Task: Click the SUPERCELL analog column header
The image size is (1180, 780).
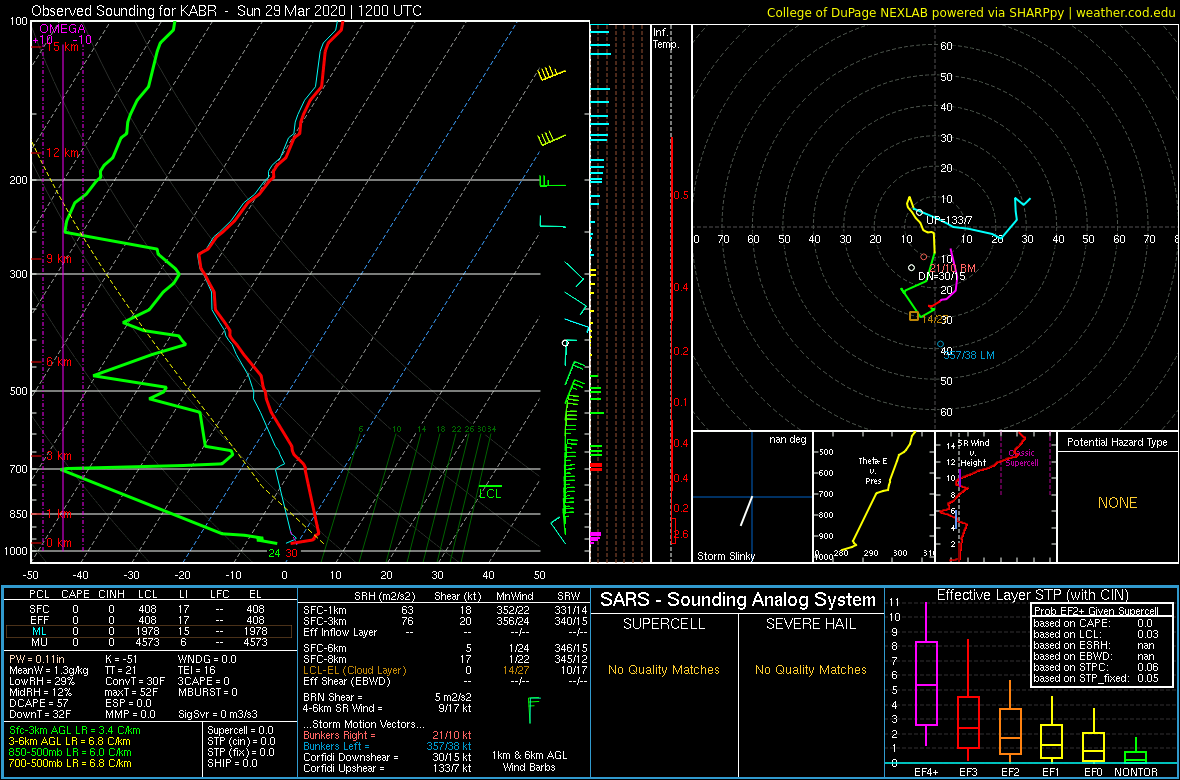Action: [664, 624]
